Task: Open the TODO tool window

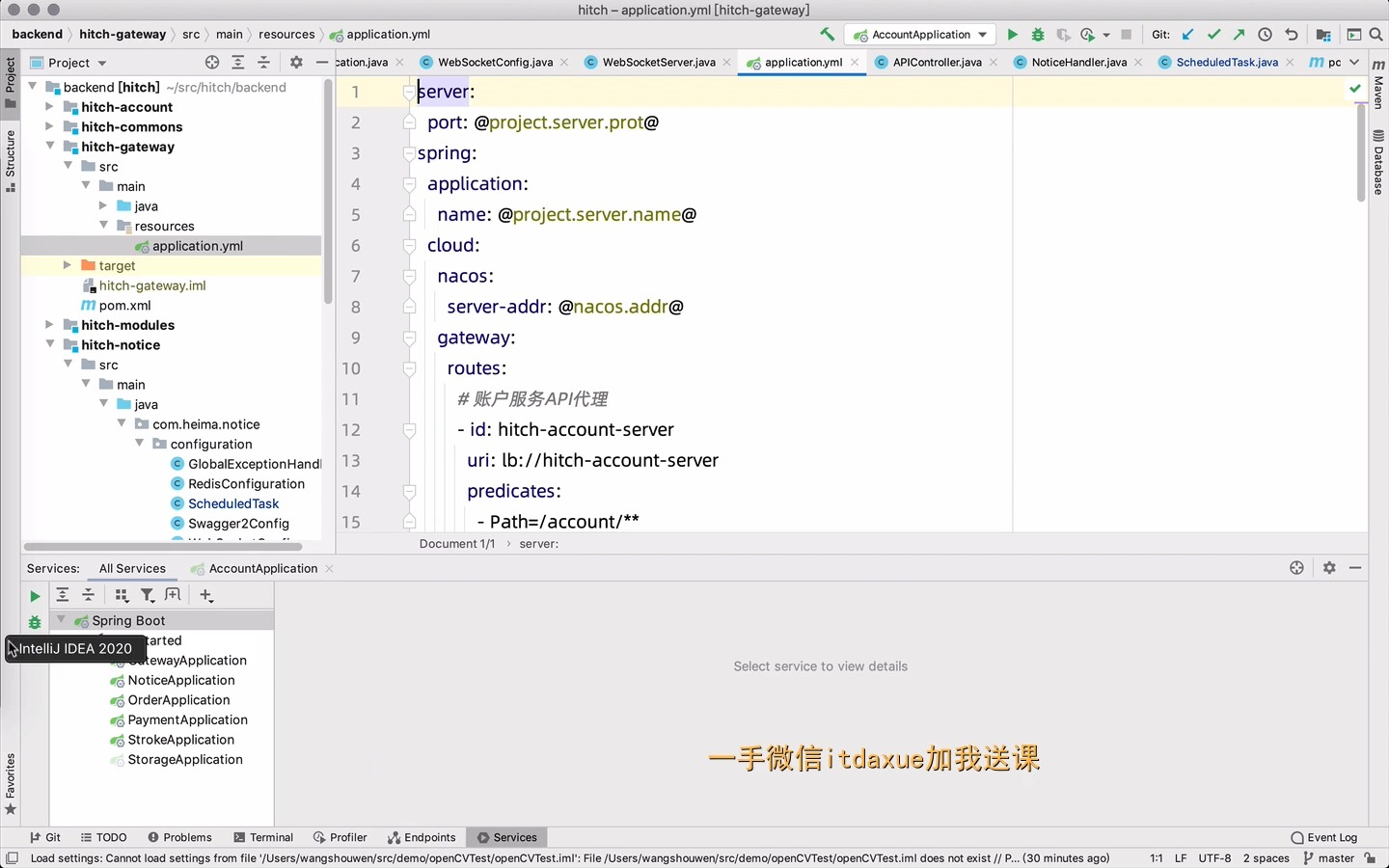Action: [x=103, y=837]
